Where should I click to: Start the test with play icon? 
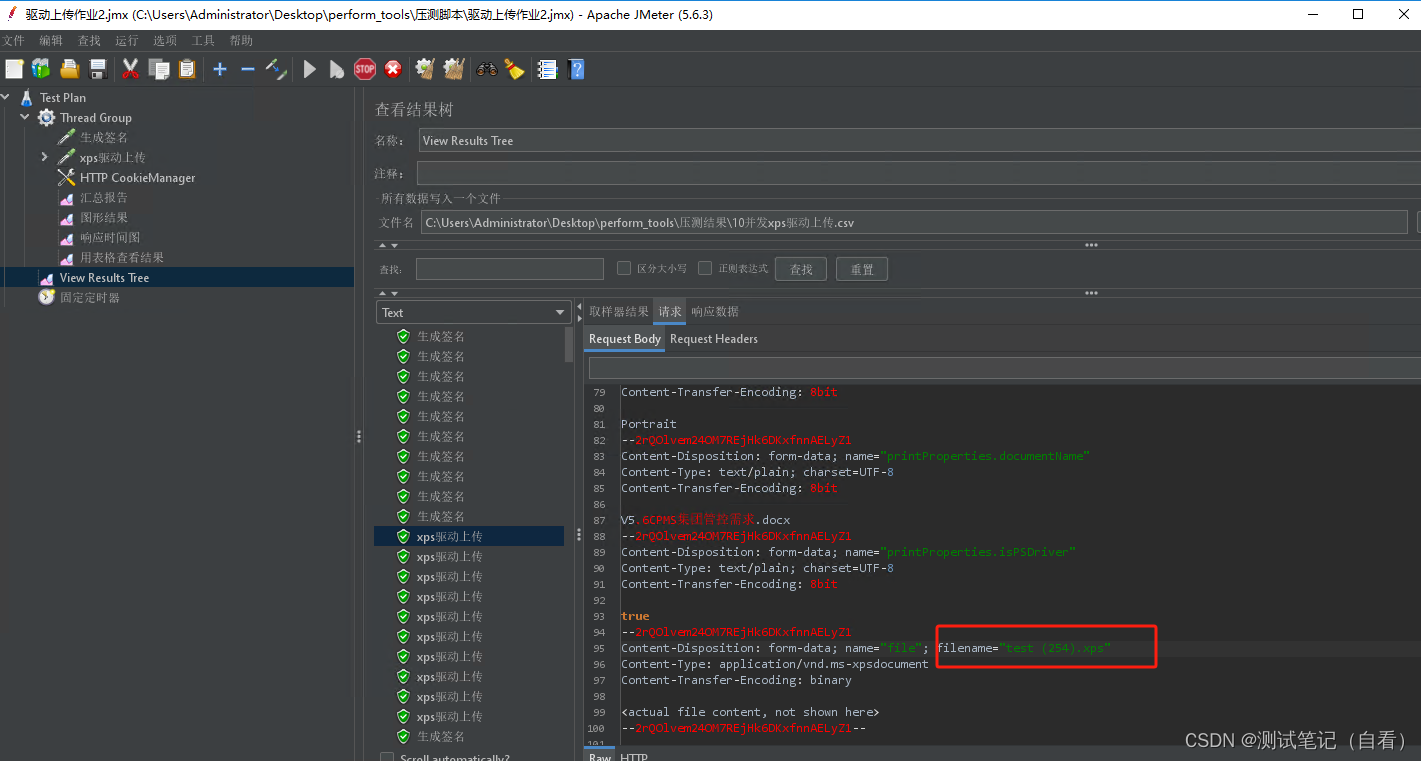310,69
